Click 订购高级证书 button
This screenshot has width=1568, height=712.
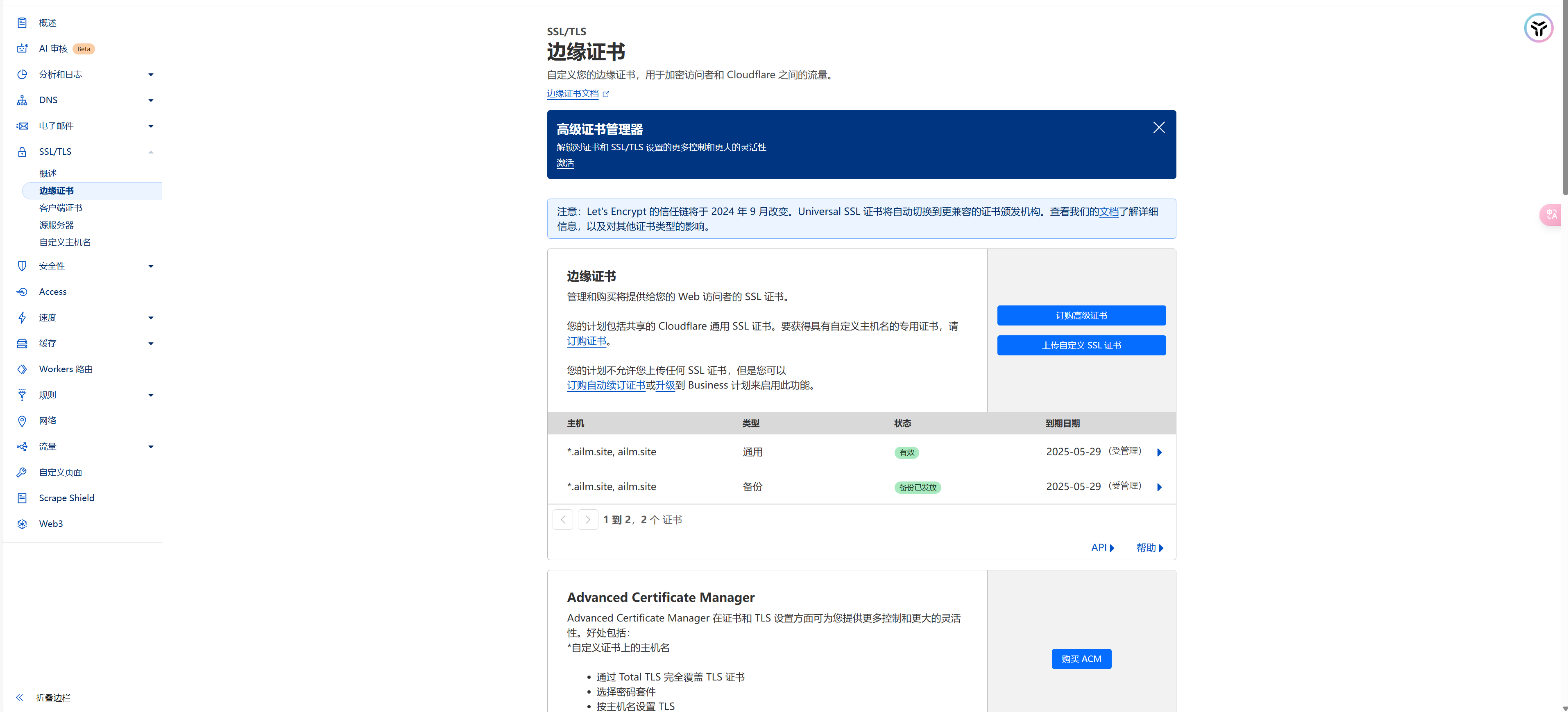point(1081,315)
